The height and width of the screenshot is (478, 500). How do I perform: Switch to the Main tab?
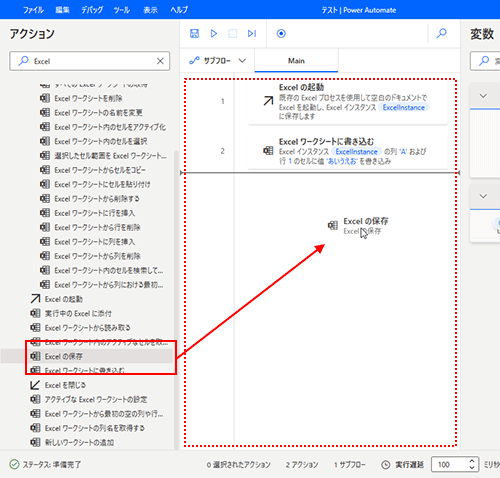[x=296, y=61]
